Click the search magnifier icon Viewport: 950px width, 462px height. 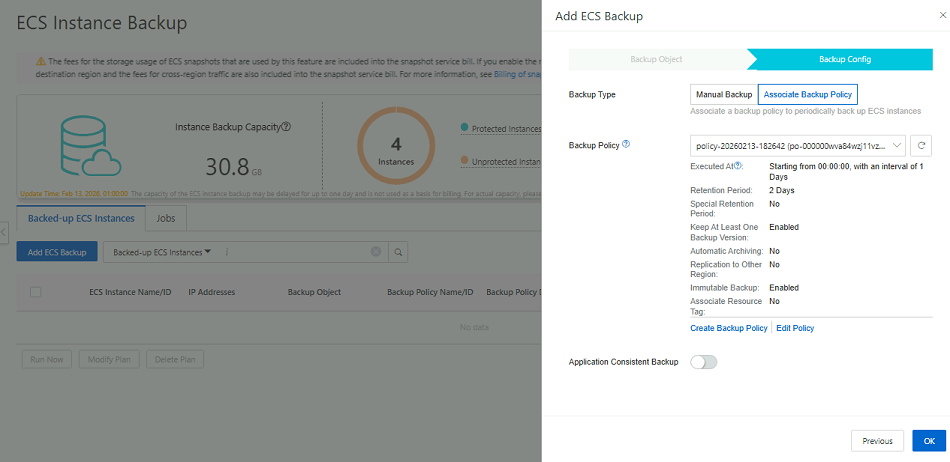click(x=397, y=252)
